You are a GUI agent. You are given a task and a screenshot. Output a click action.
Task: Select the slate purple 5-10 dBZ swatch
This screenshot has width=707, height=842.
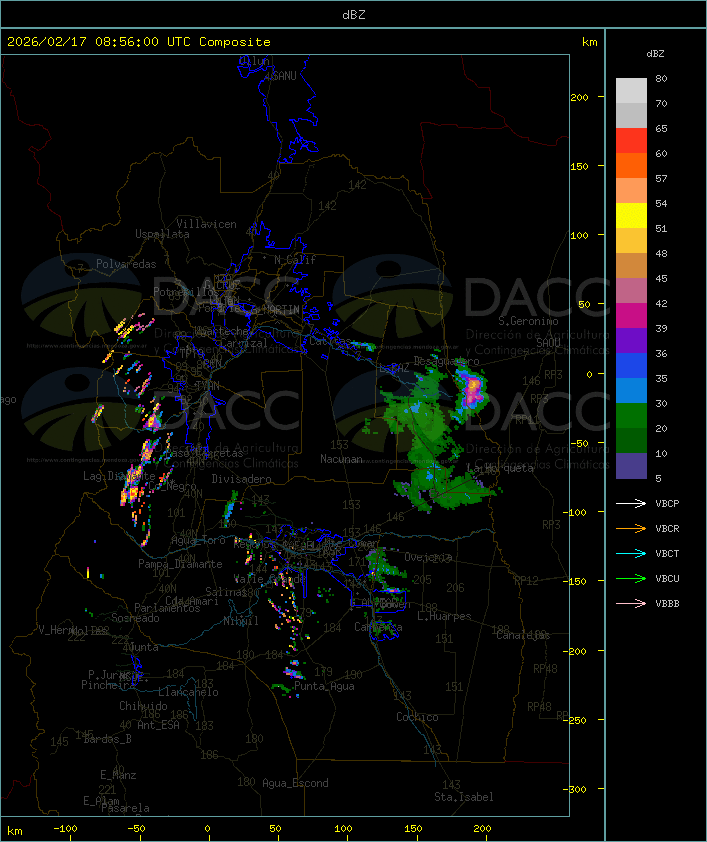point(631,465)
